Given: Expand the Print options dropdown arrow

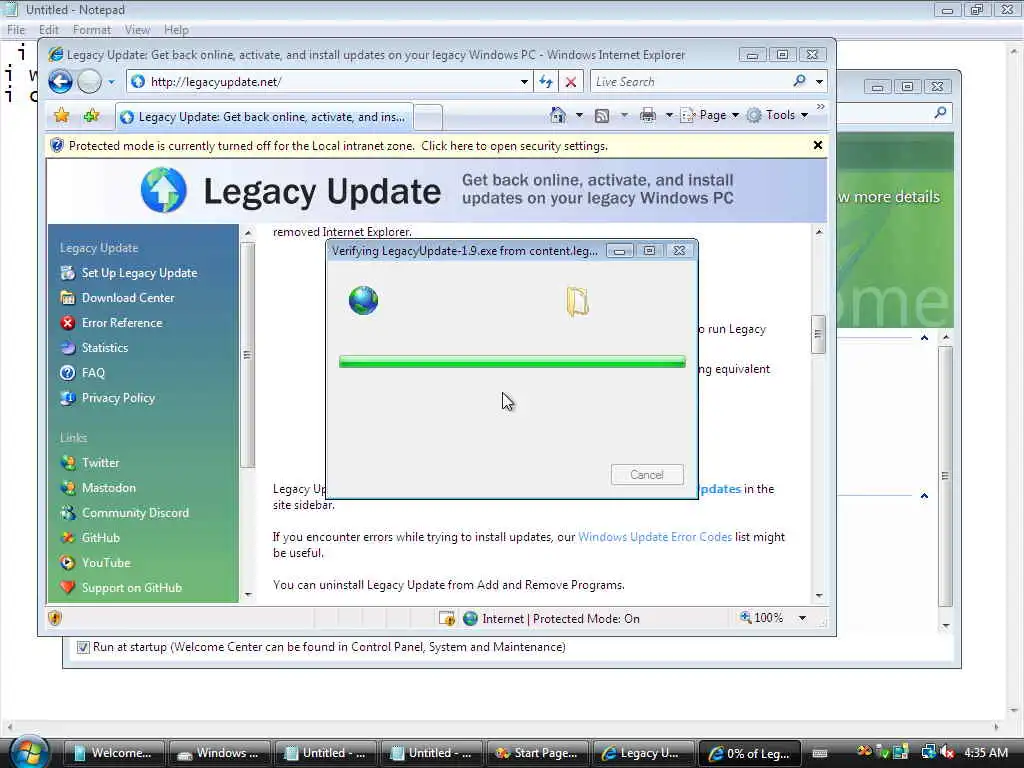Looking at the screenshot, I should [x=669, y=115].
